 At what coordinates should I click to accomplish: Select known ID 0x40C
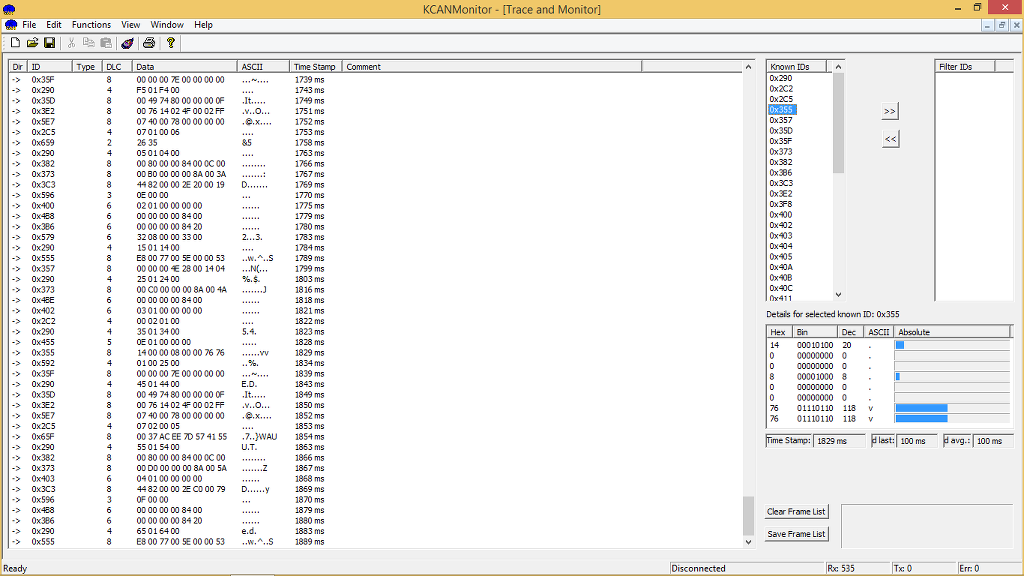pos(780,288)
